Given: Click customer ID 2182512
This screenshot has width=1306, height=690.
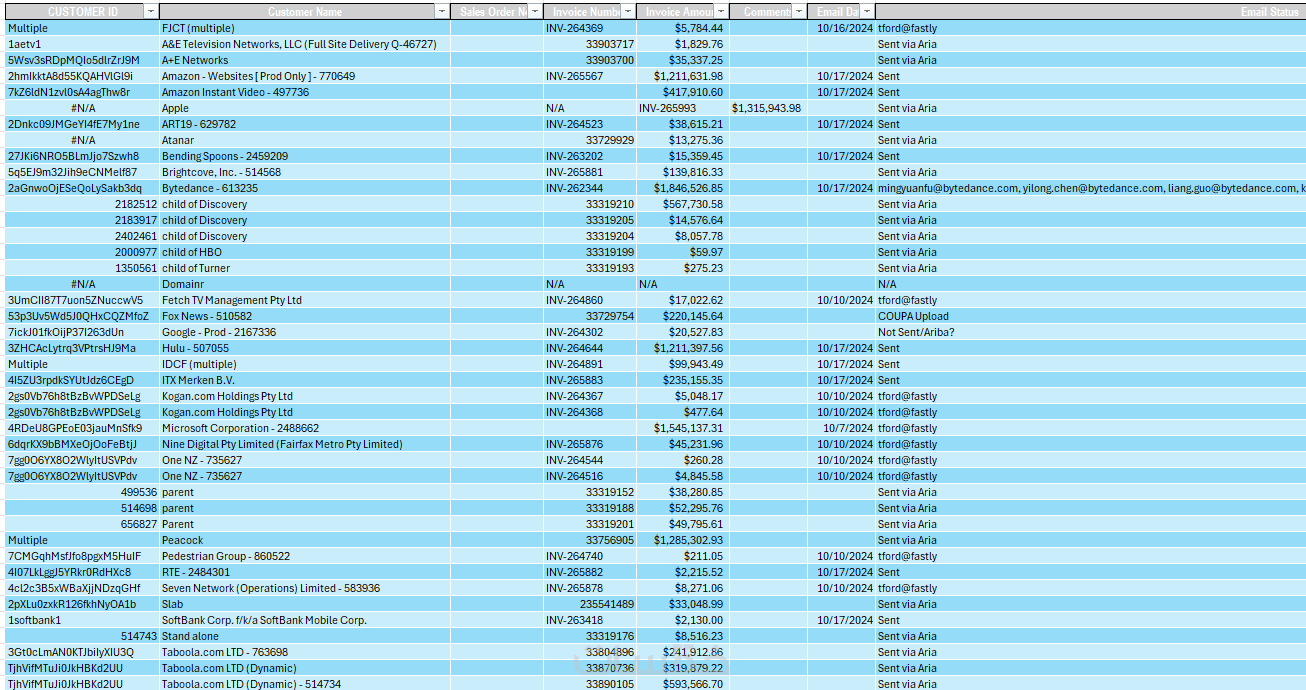Looking at the screenshot, I should [82, 204].
